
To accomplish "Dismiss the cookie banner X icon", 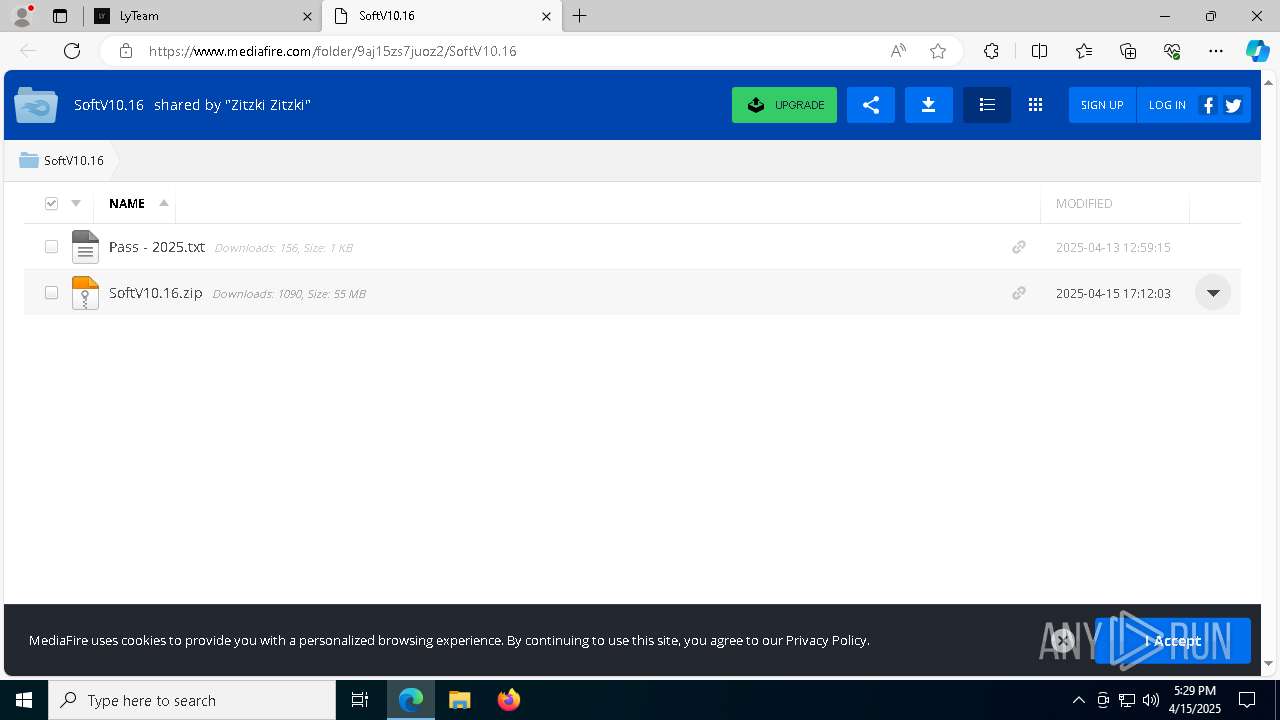I will (x=1063, y=641).
